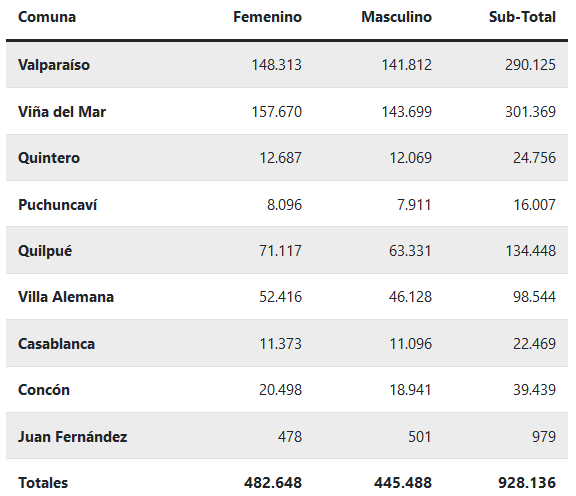The height and width of the screenshot is (496, 576).
Task: Click the Sub-Total column header
Action: tap(522, 17)
